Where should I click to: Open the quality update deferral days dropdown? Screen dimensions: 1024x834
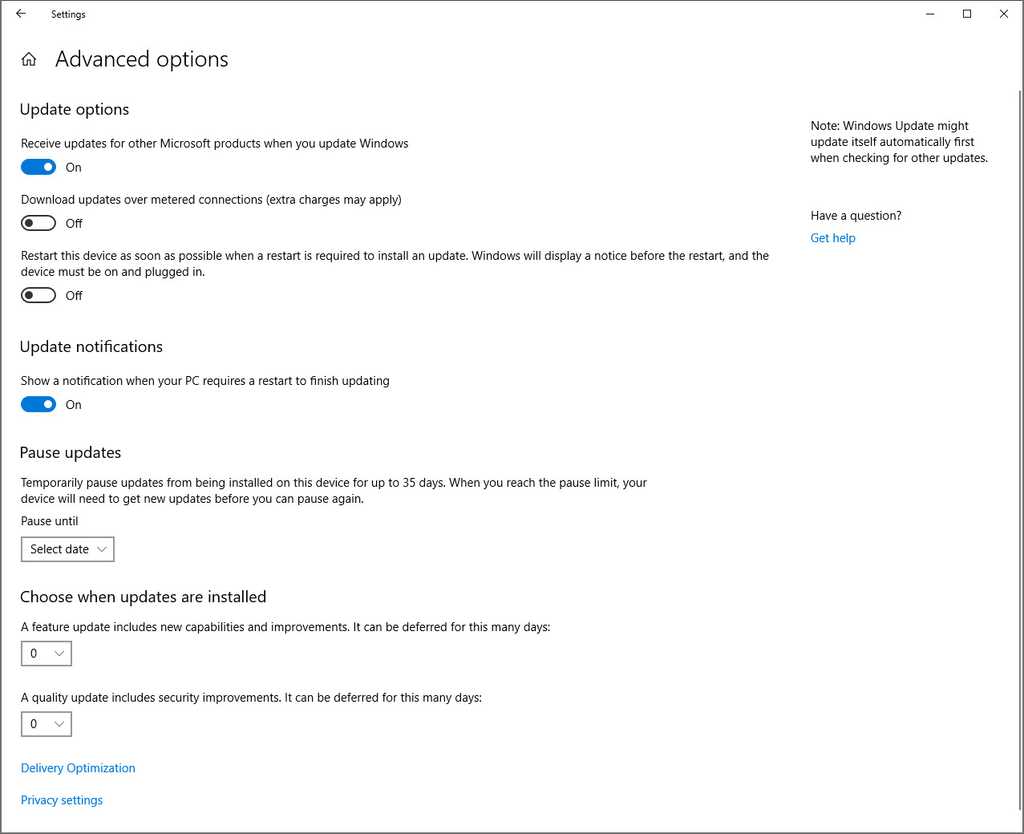(46, 723)
